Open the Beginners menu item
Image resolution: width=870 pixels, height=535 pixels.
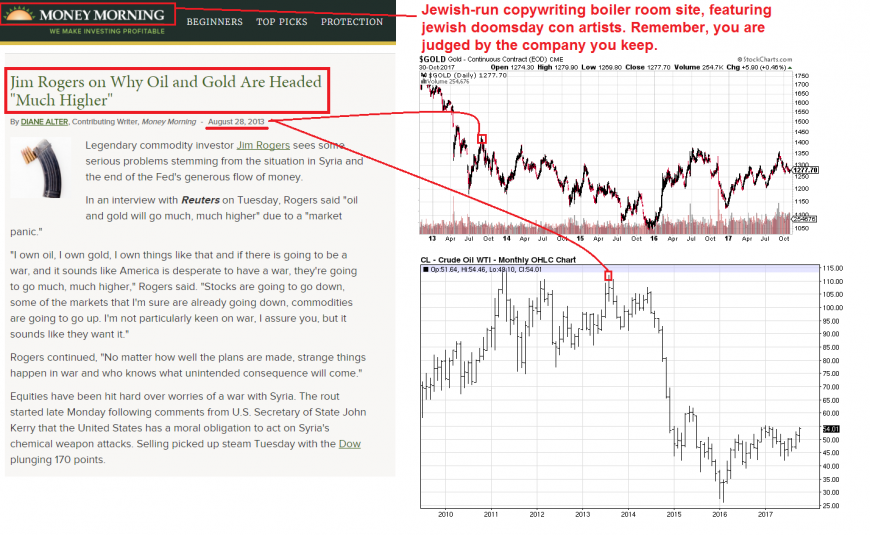click(x=214, y=21)
